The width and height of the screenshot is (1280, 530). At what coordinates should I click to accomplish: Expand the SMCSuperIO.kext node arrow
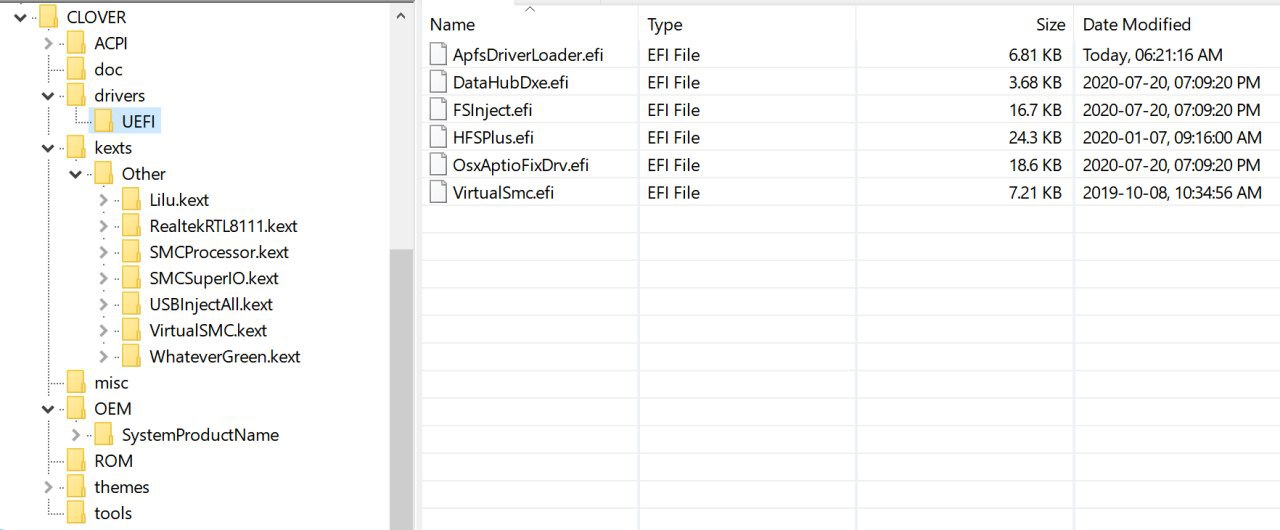tap(103, 278)
